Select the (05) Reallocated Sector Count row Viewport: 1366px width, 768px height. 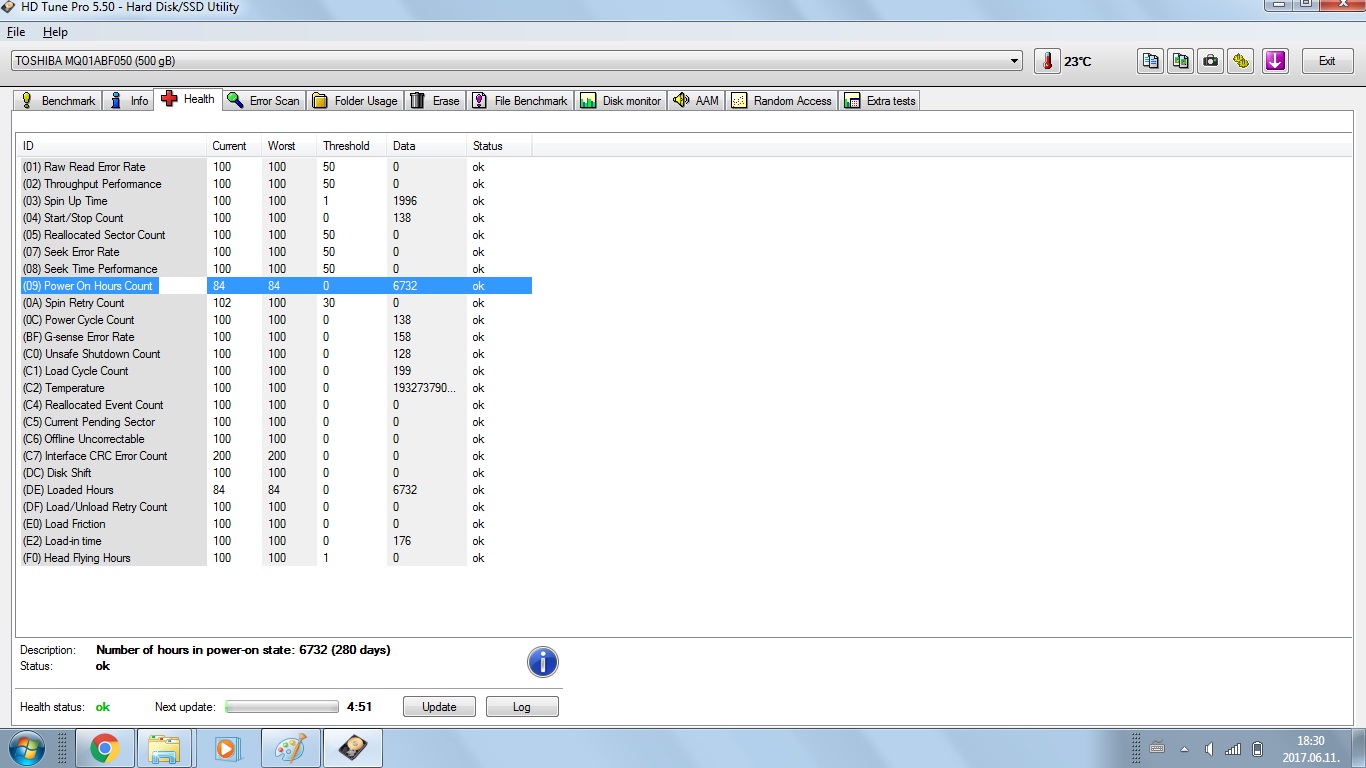click(276, 235)
